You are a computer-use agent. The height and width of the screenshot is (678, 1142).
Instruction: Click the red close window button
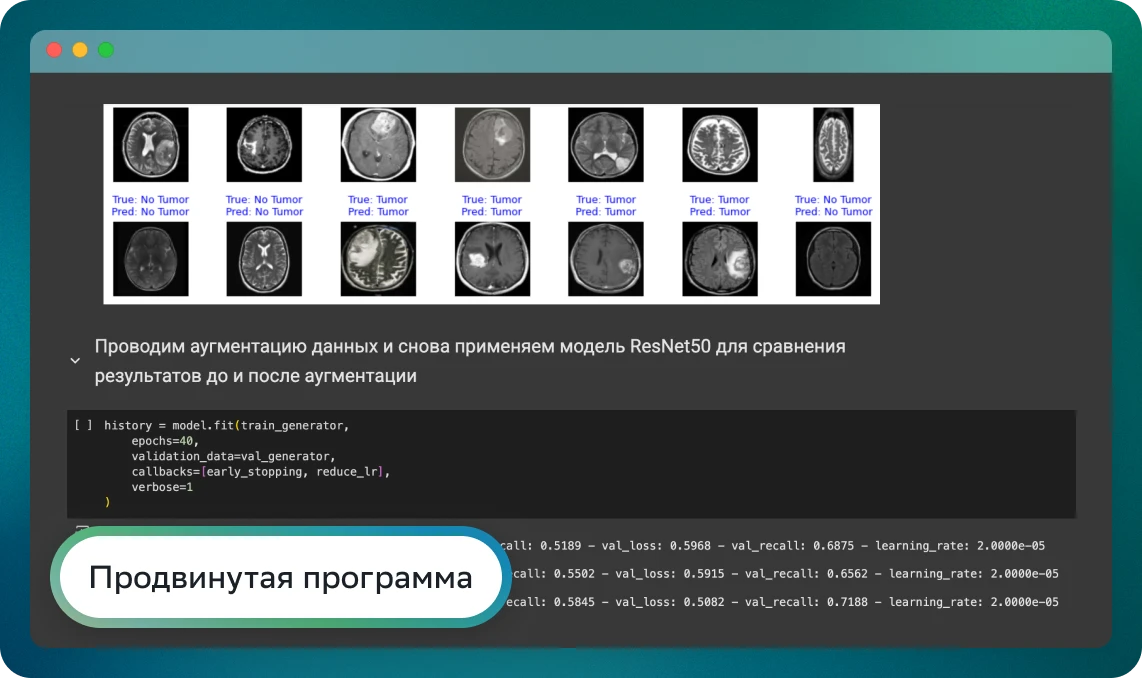[x=54, y=50]
